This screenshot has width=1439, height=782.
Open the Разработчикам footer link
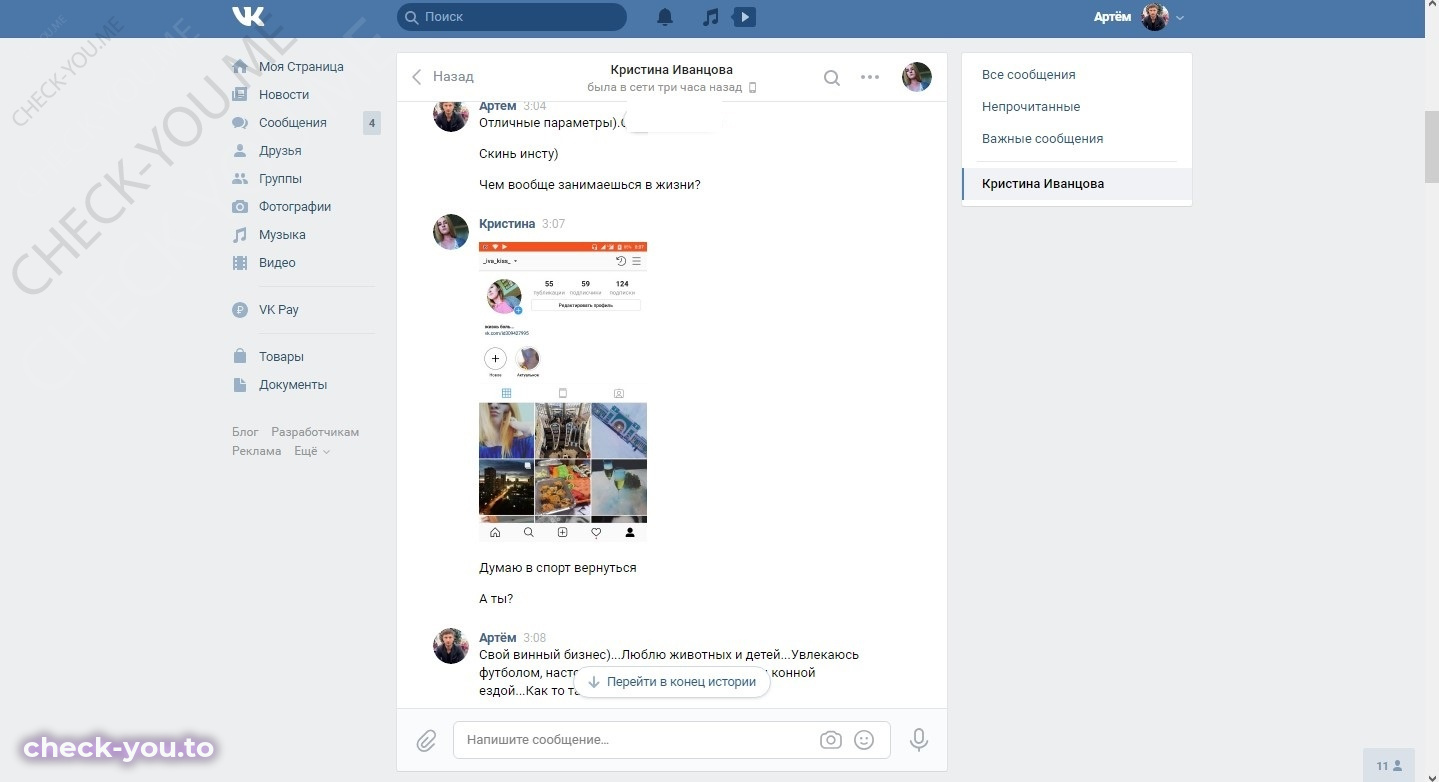[x=315, y=432]
